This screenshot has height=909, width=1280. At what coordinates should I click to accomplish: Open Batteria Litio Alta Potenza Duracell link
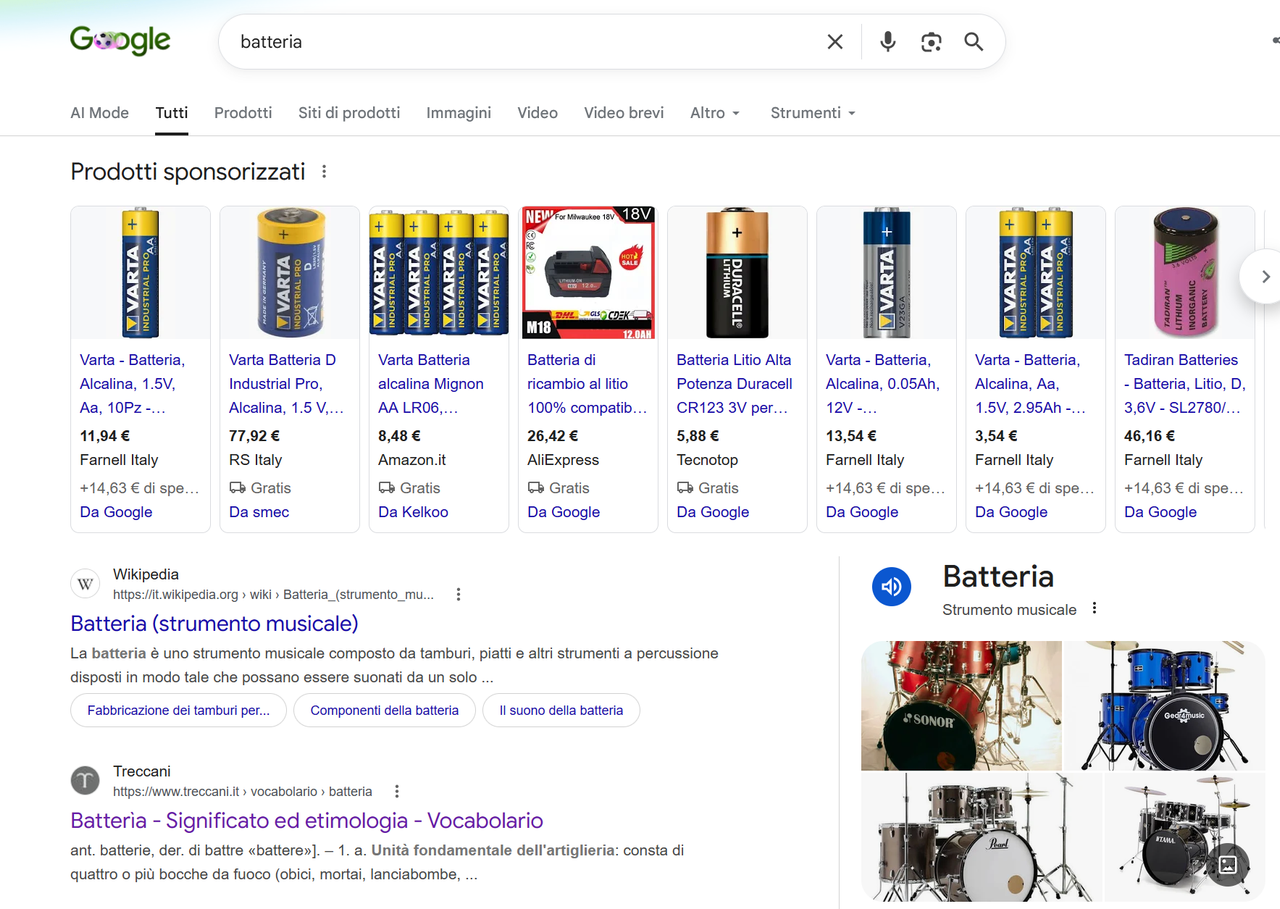pyautogui.click(x=734, y=384)
